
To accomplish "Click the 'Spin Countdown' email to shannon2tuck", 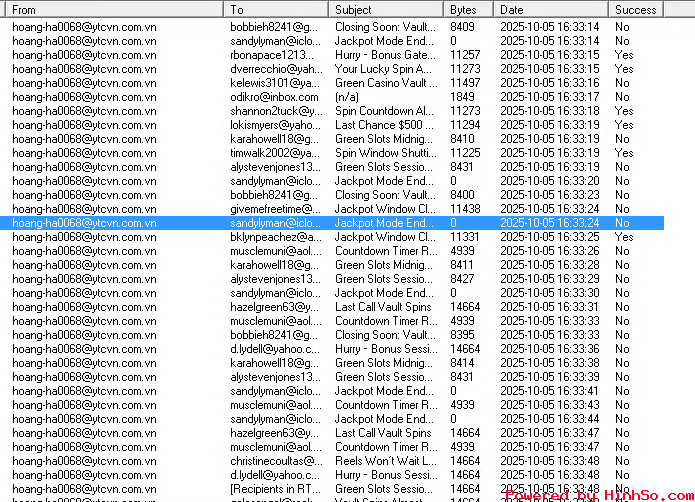I will pos(385,111).
